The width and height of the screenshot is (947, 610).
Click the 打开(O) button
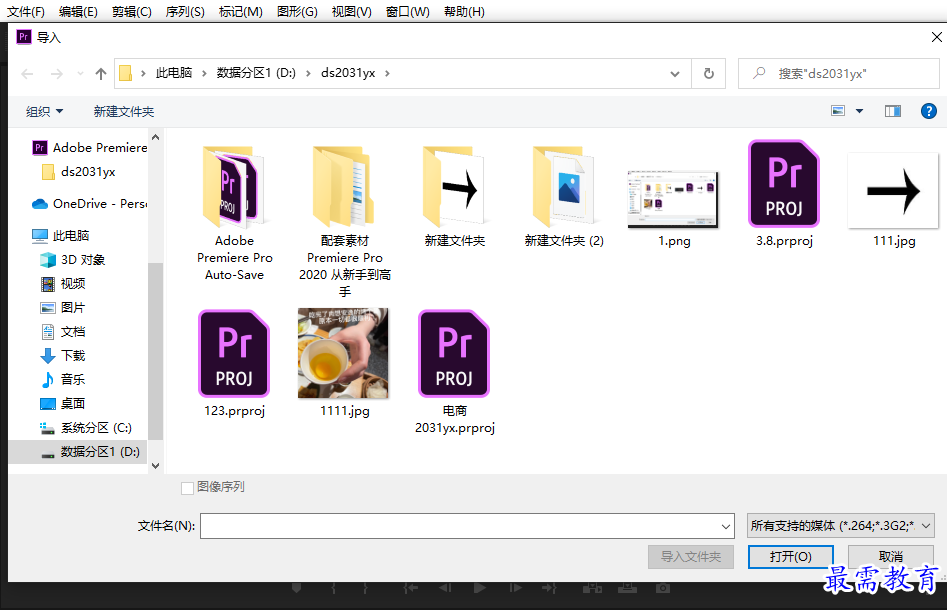pos(790,556)
